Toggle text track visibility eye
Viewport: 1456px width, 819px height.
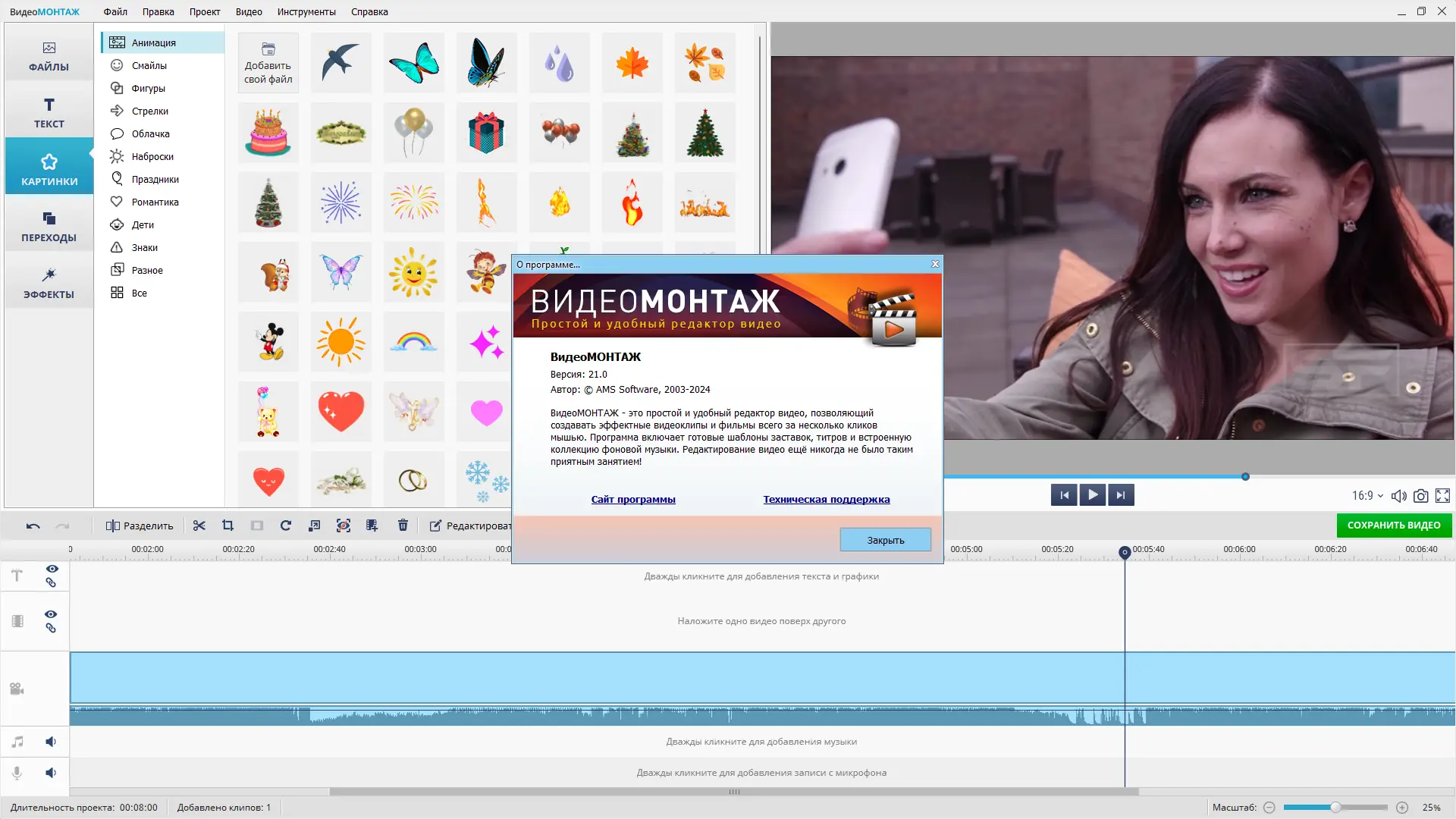point(52,569)
